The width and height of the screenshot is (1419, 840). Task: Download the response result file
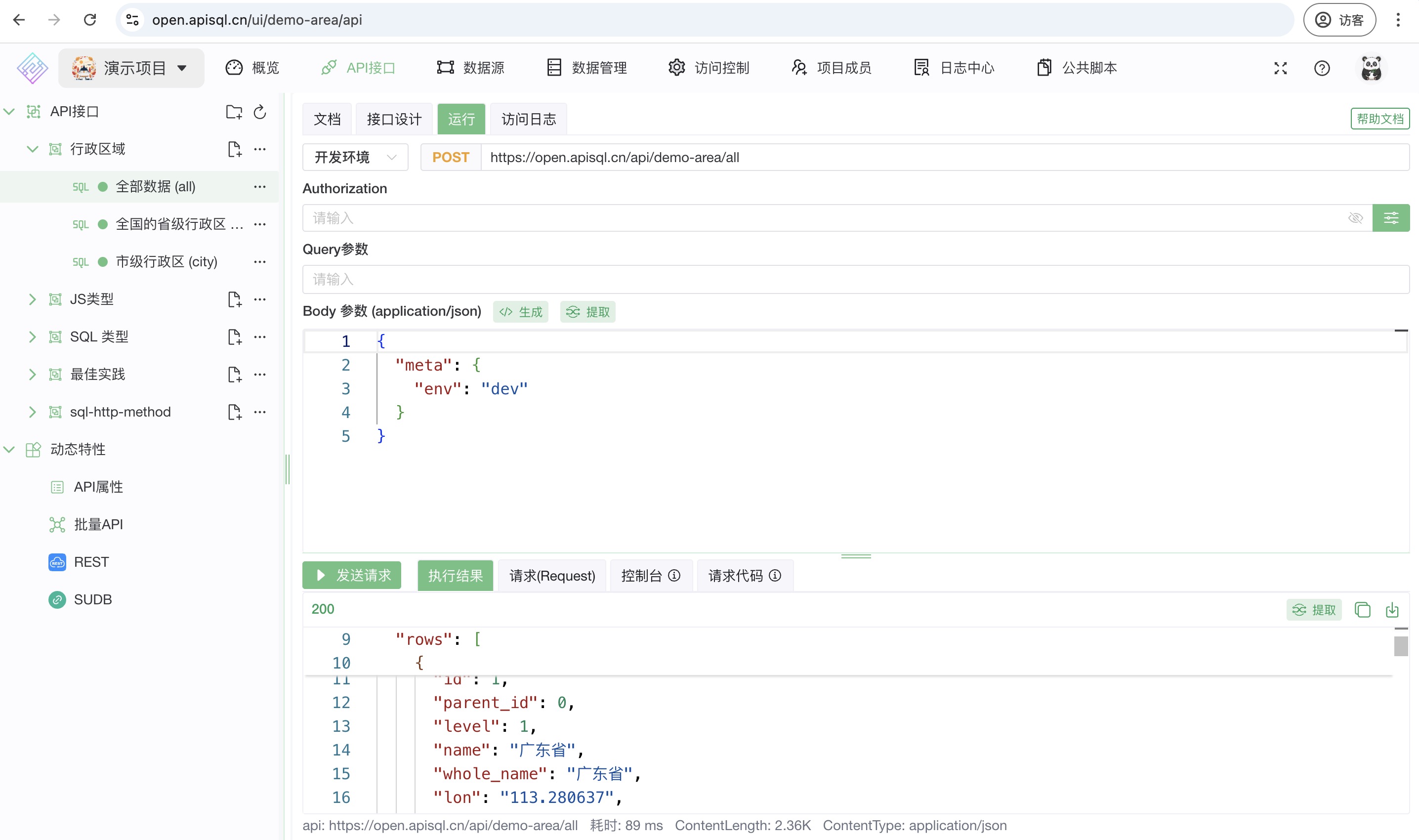[1392, 610]
